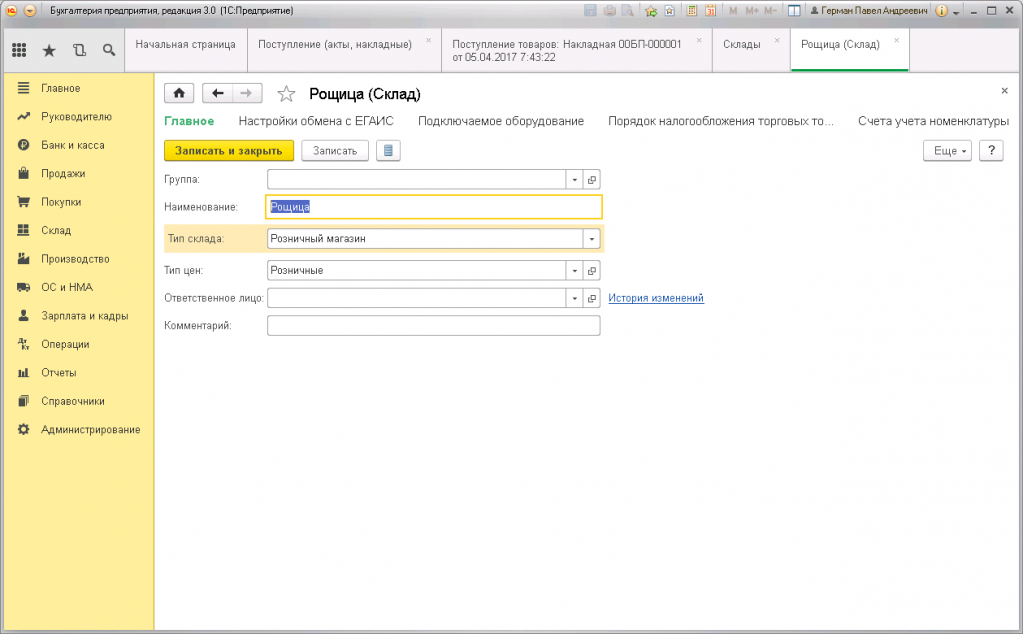Open the sections menu grid icon
The image size is (1023, 634).
click(x=19, y=49)
